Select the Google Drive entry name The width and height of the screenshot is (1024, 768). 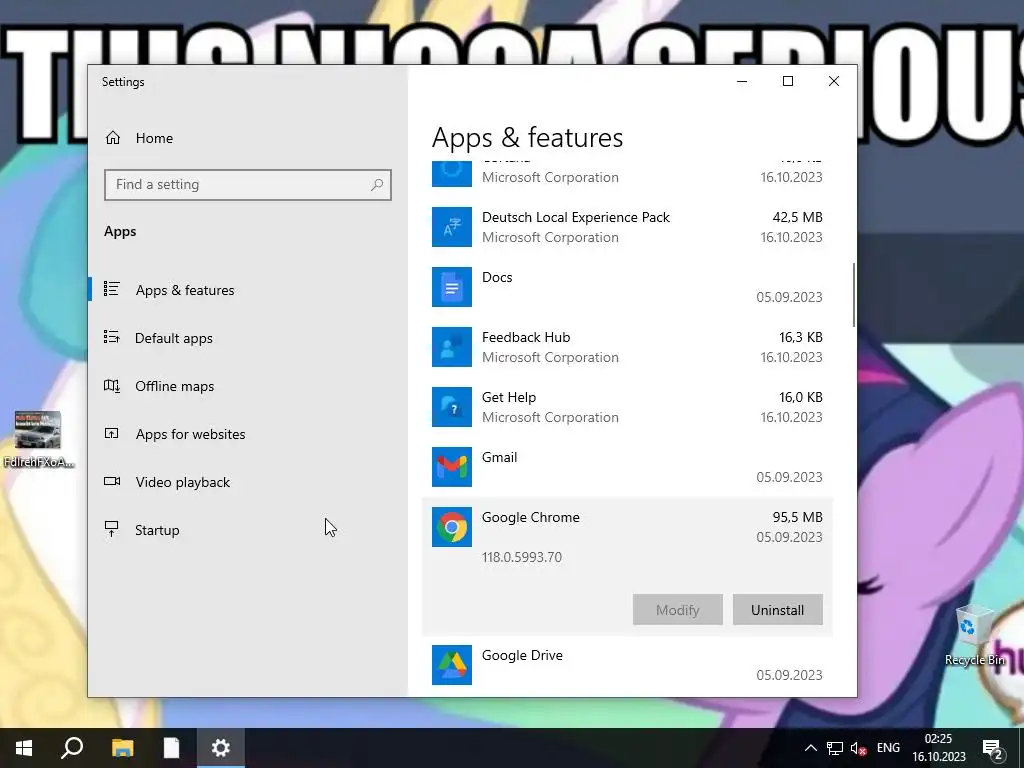coord(522,655)
